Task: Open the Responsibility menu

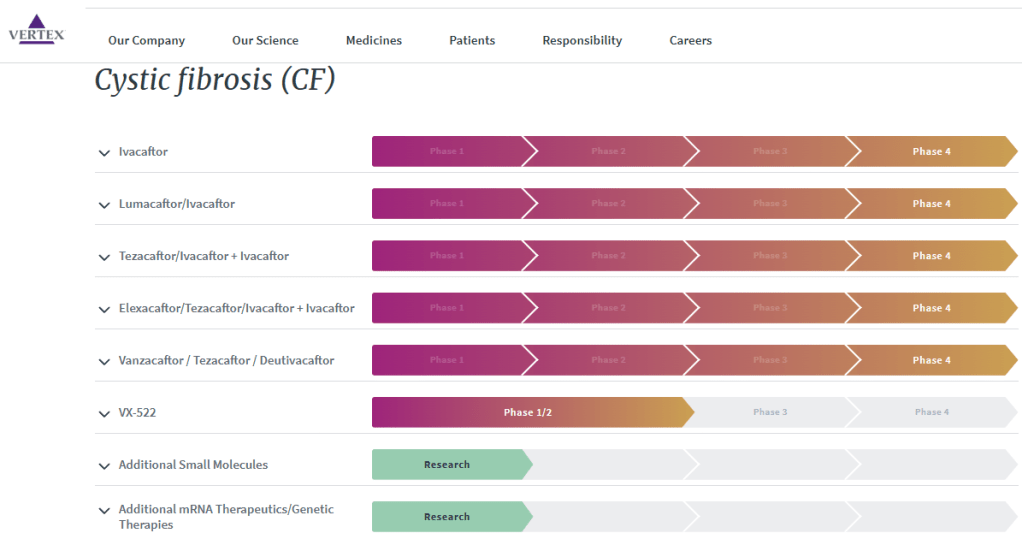Action: click(582, 41)
